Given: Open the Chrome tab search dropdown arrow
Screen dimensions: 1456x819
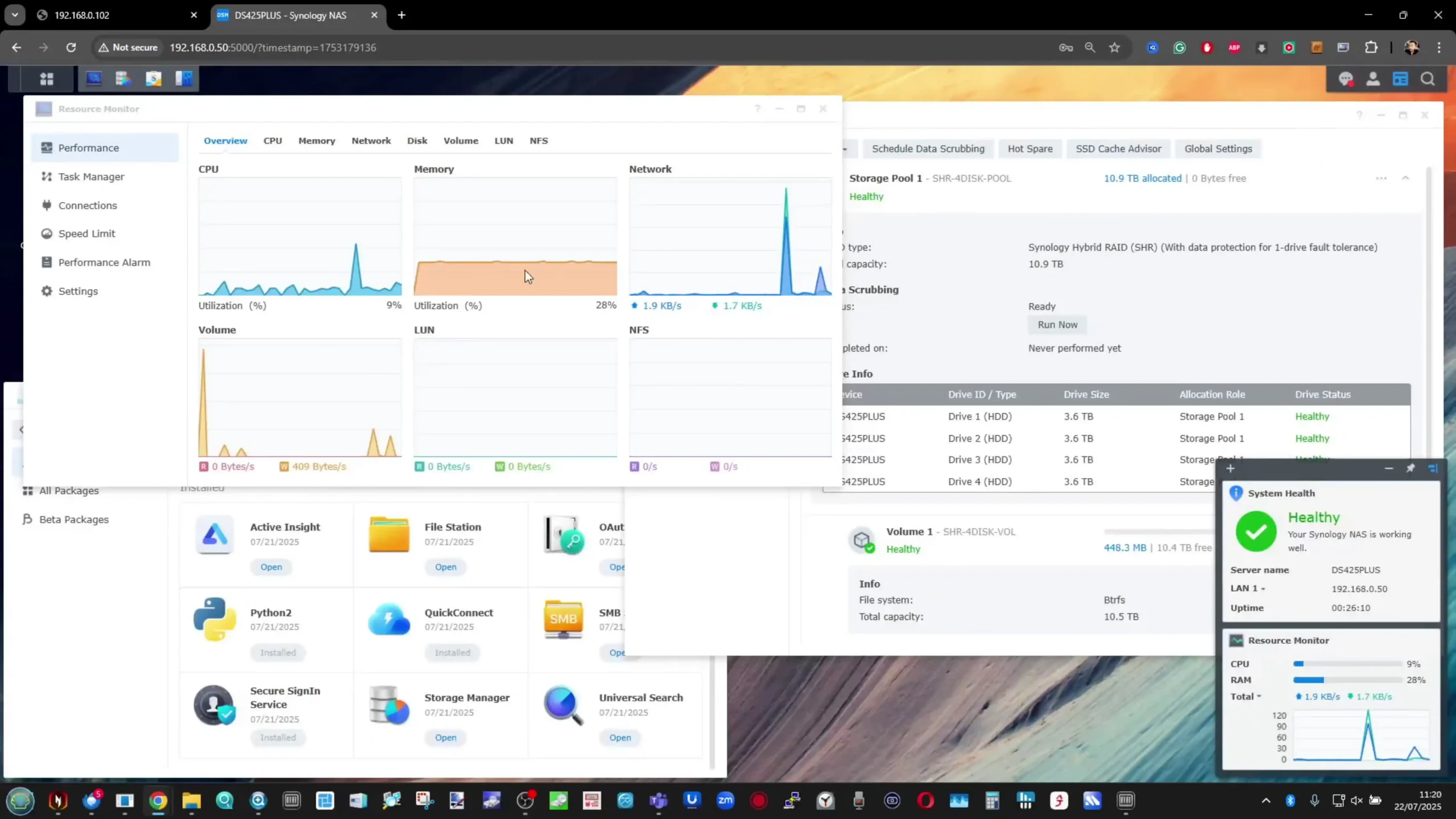Looking at the screenshot, I should pyautogui.click(x=15, y=15).
